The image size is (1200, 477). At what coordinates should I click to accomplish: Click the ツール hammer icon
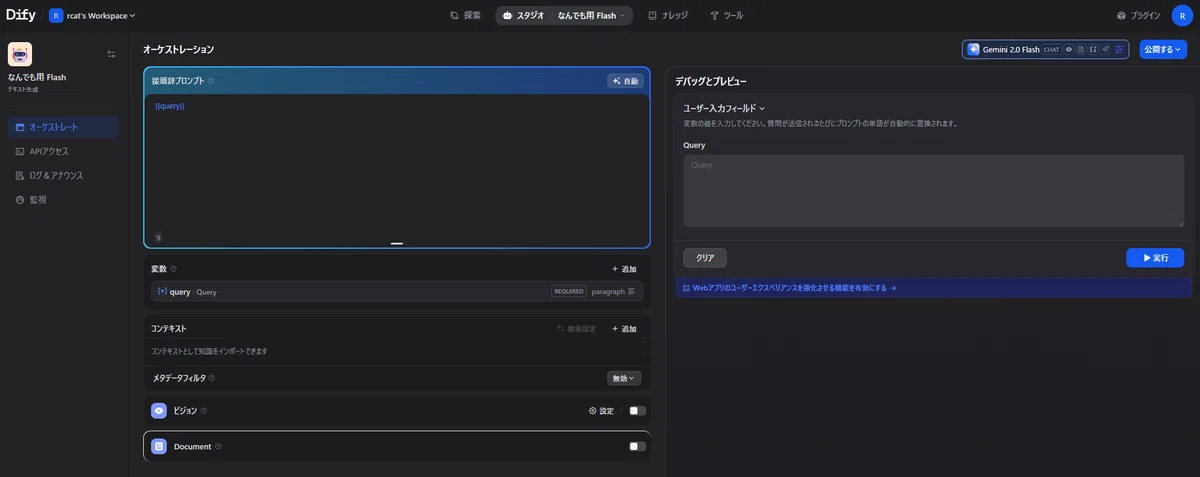(714, 16)
